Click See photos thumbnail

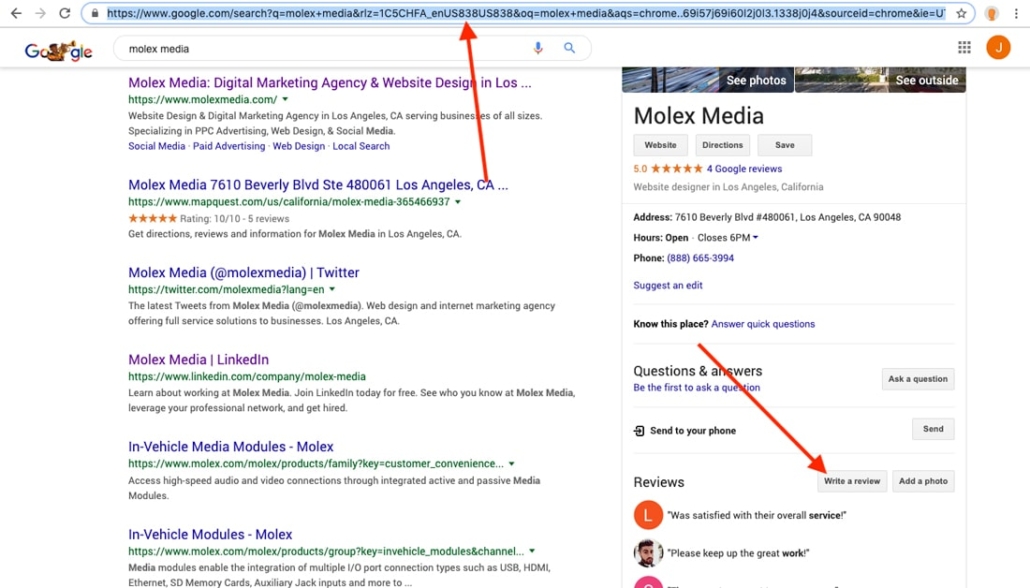pyautogui.click(x=707, y=79)
